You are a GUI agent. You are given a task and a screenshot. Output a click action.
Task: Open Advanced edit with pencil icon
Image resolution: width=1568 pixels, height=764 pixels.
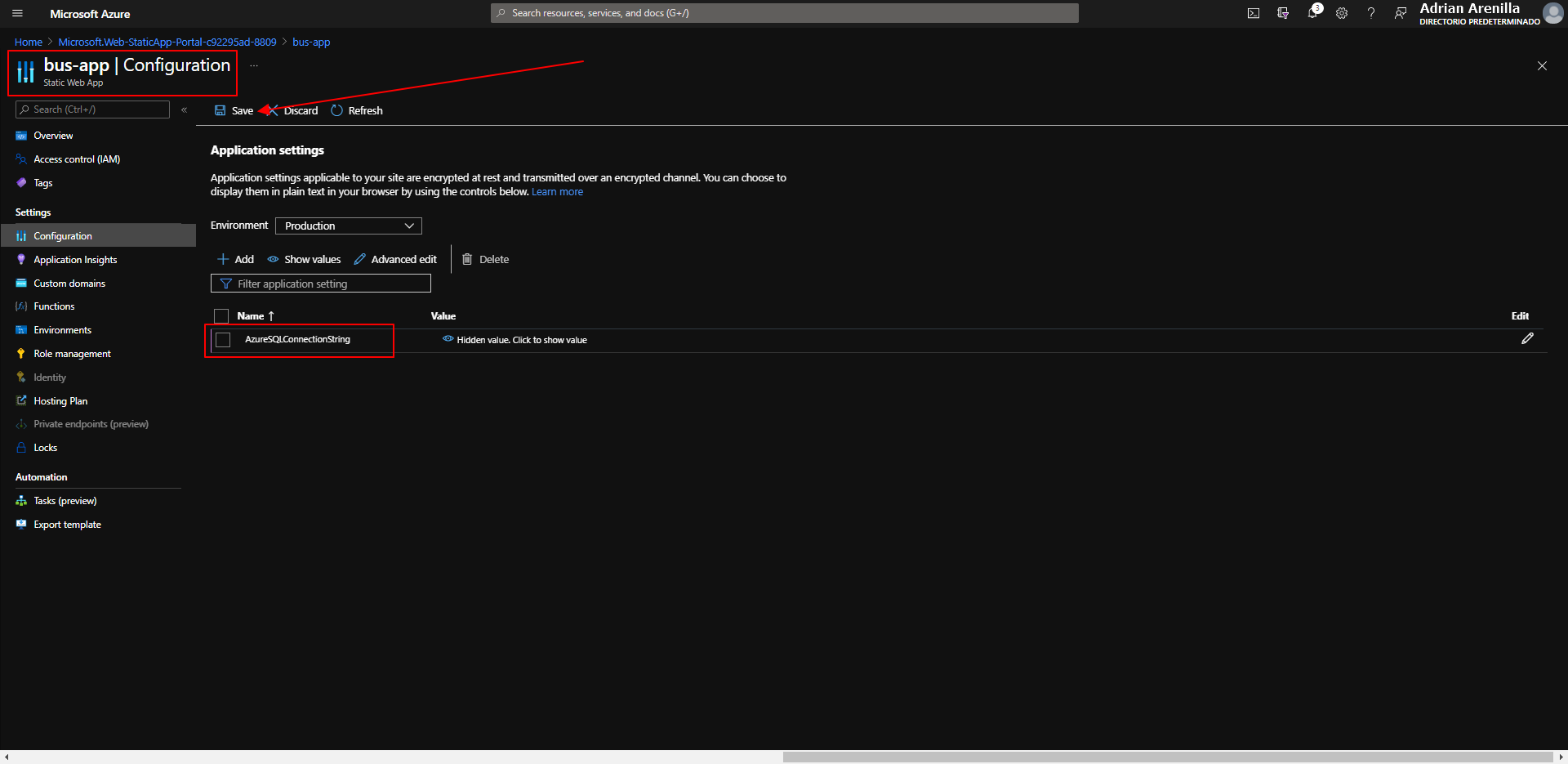pyautogui.click(x=359, y=259)
